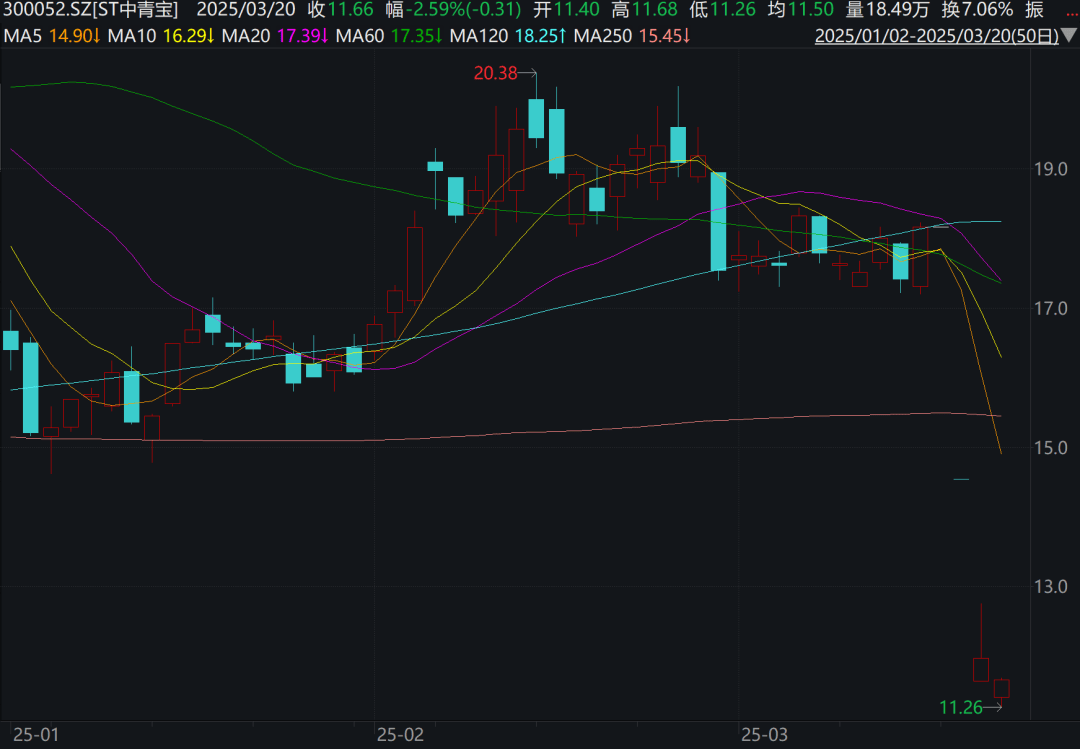This screenshot has width=1080, height=749.
Task: Click the average price 均11.50 value
Action: (800, 10)
